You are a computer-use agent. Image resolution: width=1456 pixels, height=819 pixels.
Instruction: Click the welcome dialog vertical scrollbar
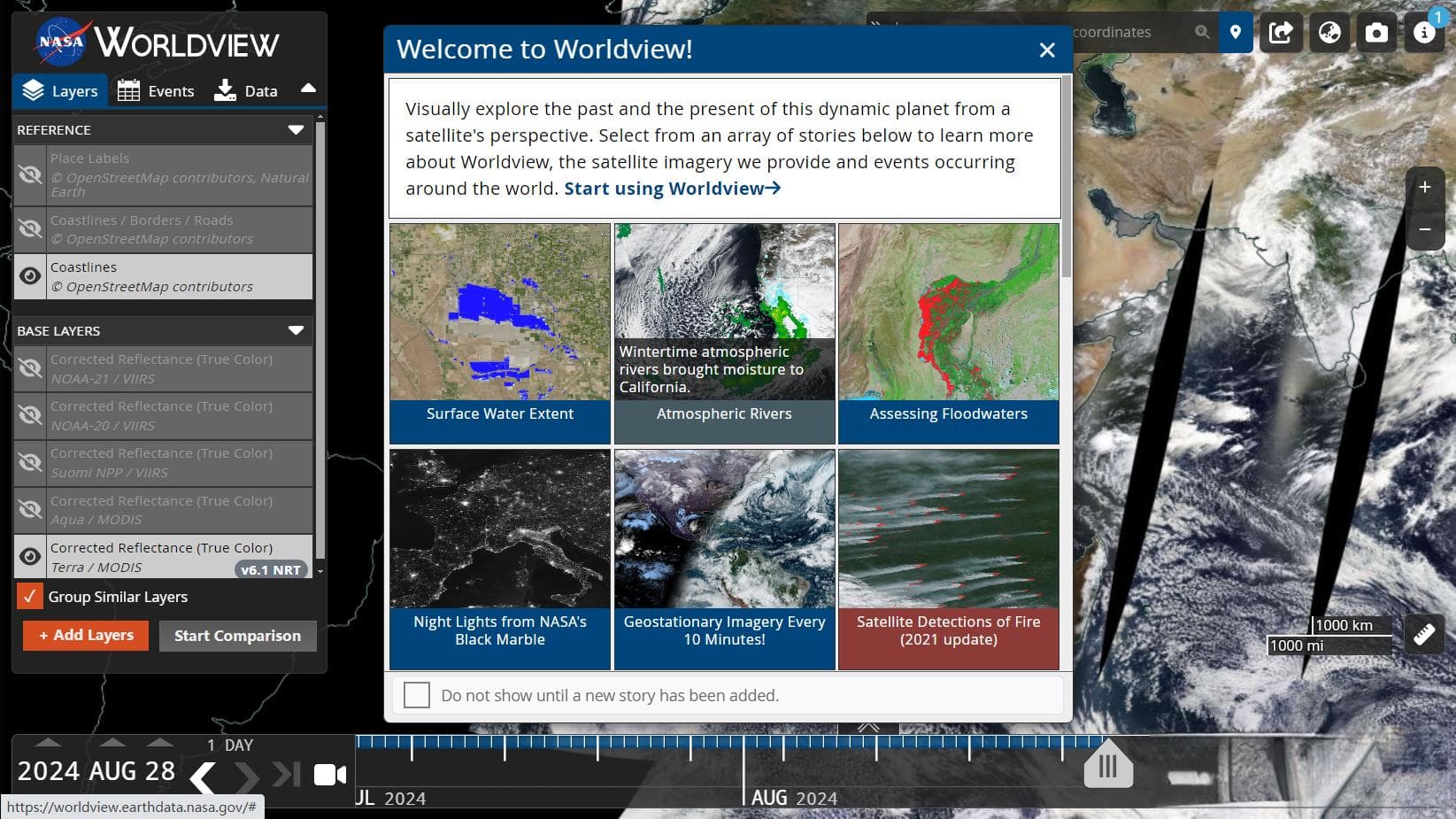(x=1067, y=177)
